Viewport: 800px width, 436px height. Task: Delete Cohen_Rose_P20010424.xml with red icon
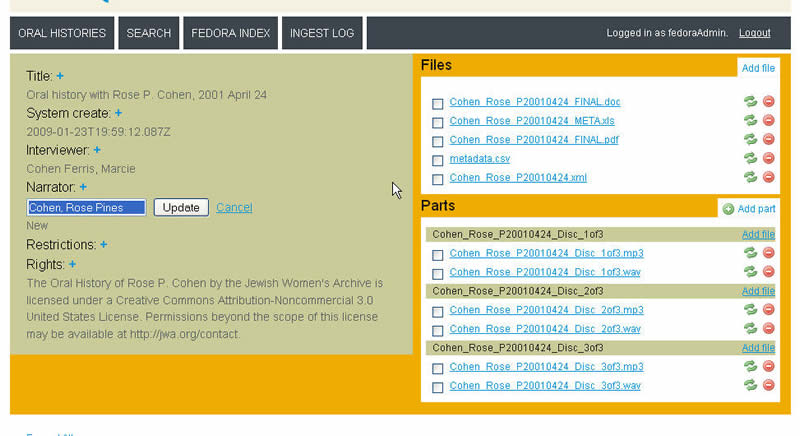point(768,177)
